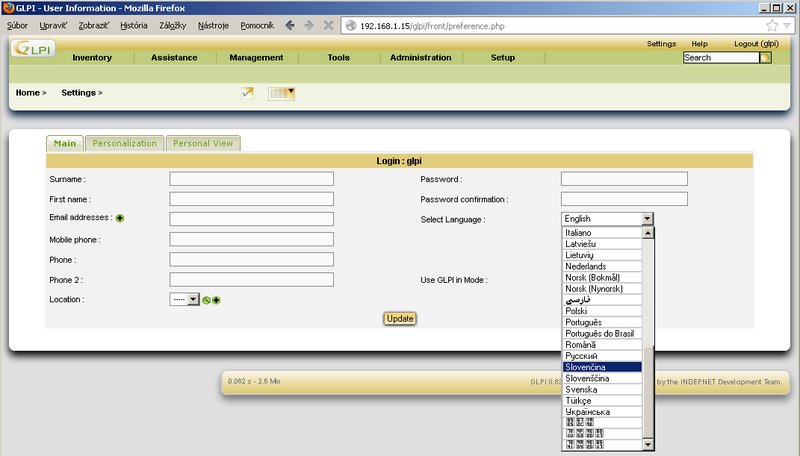Open Firefox Zobraziť menu

pos(93,26)
